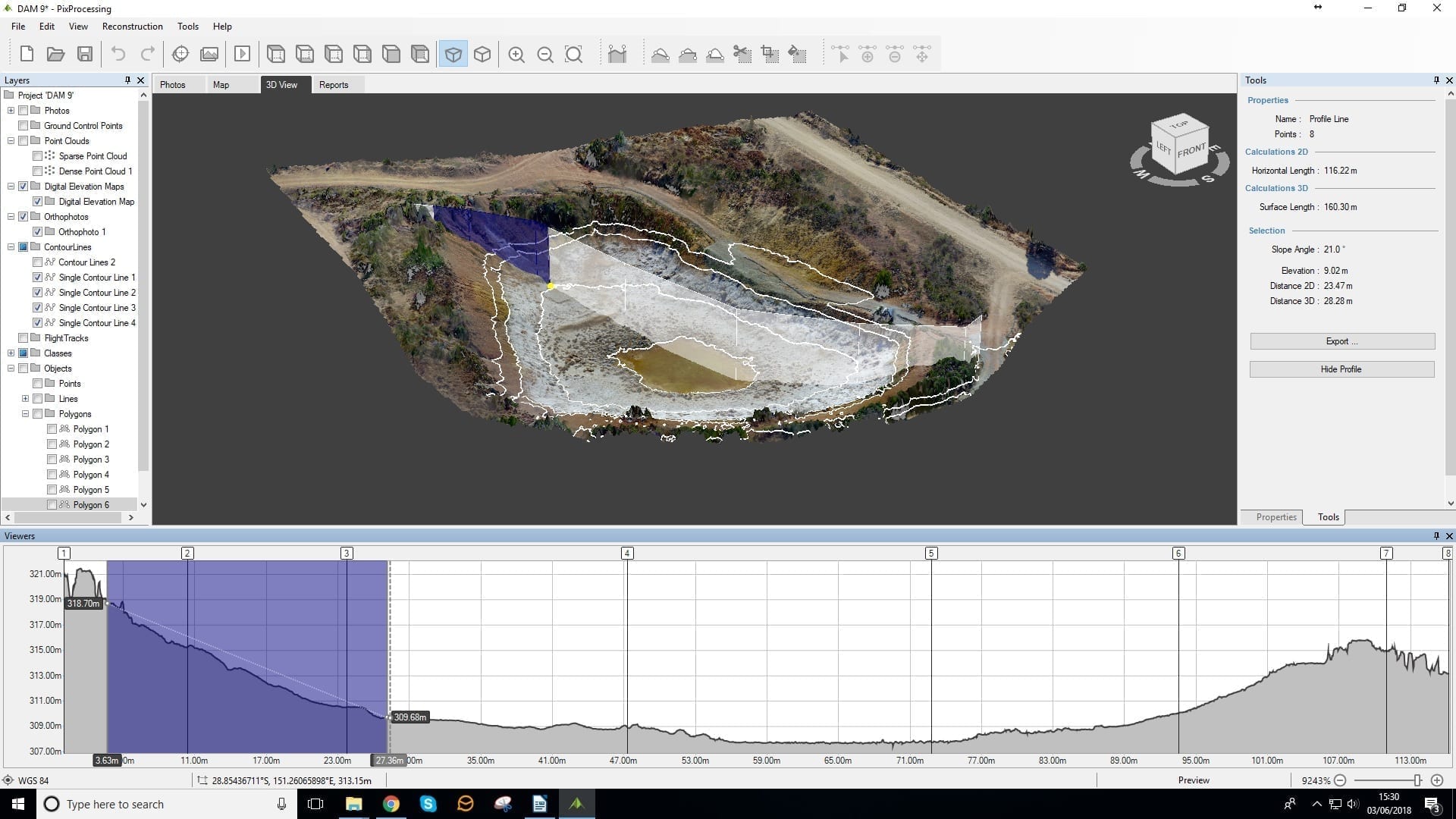
Task: Click the Export ... button
Action: tap(1341, 341)
